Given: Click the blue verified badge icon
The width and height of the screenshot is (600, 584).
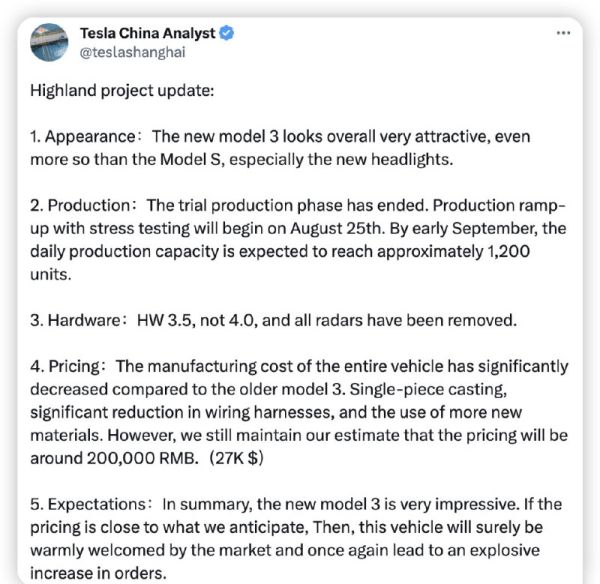Looking at the screenshot, I should [227, 32].
